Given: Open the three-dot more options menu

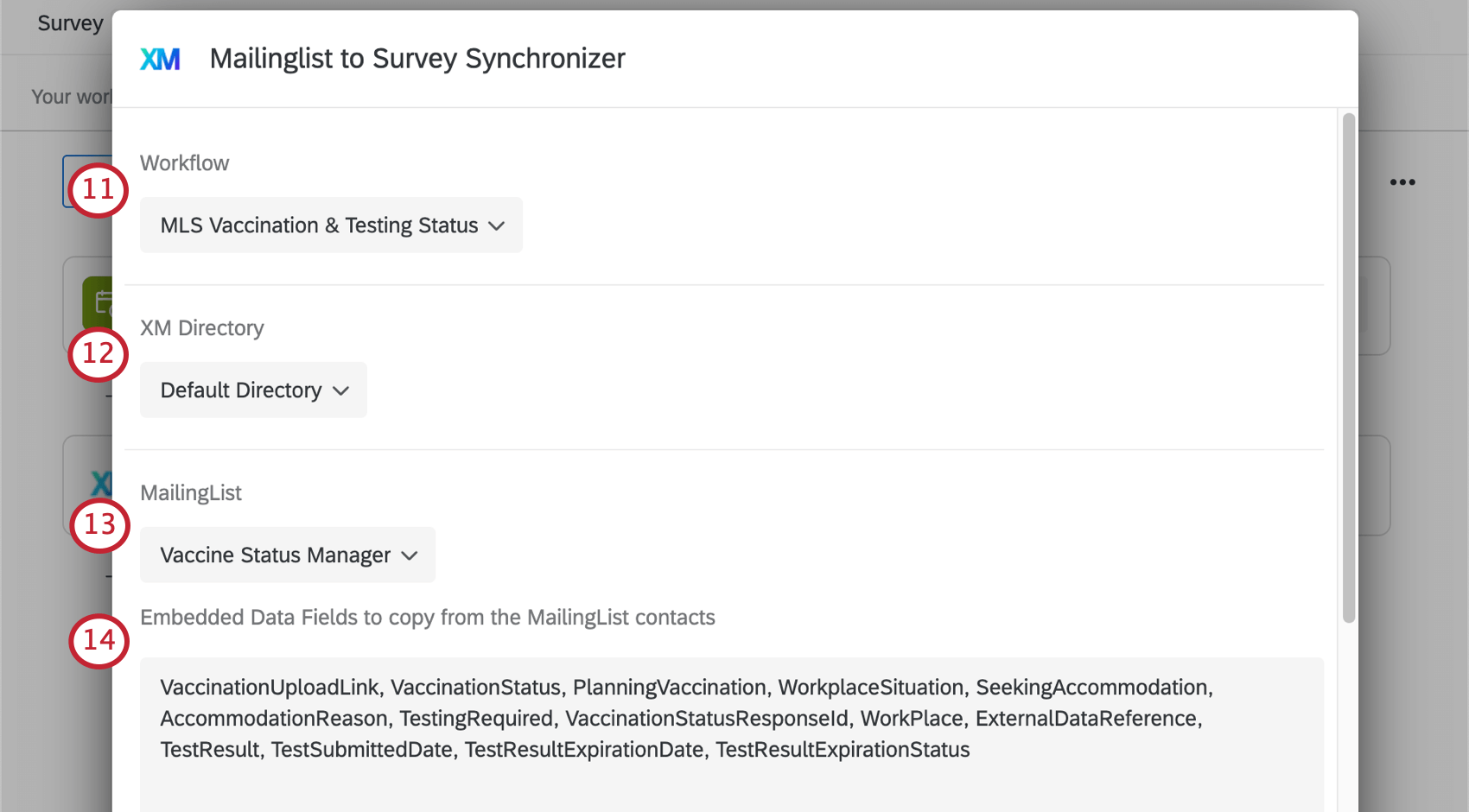Looking at the screenshot, I should pos(1402,182).
